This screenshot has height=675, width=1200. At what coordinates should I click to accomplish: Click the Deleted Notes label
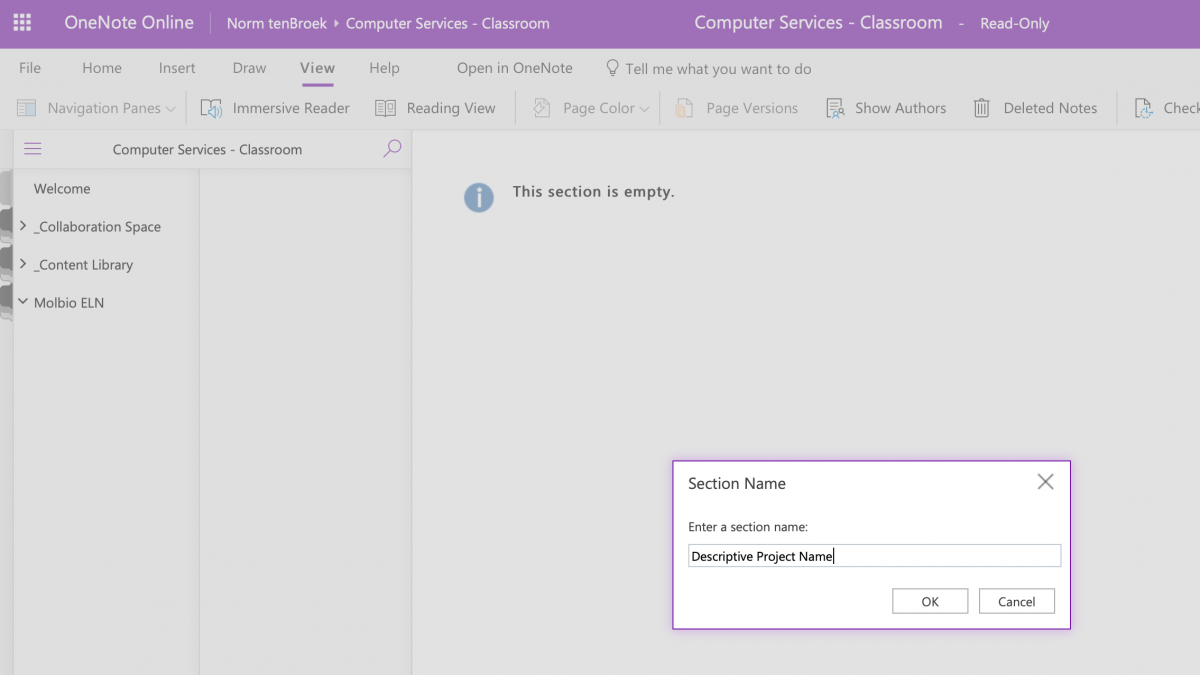pos(1050,108)
